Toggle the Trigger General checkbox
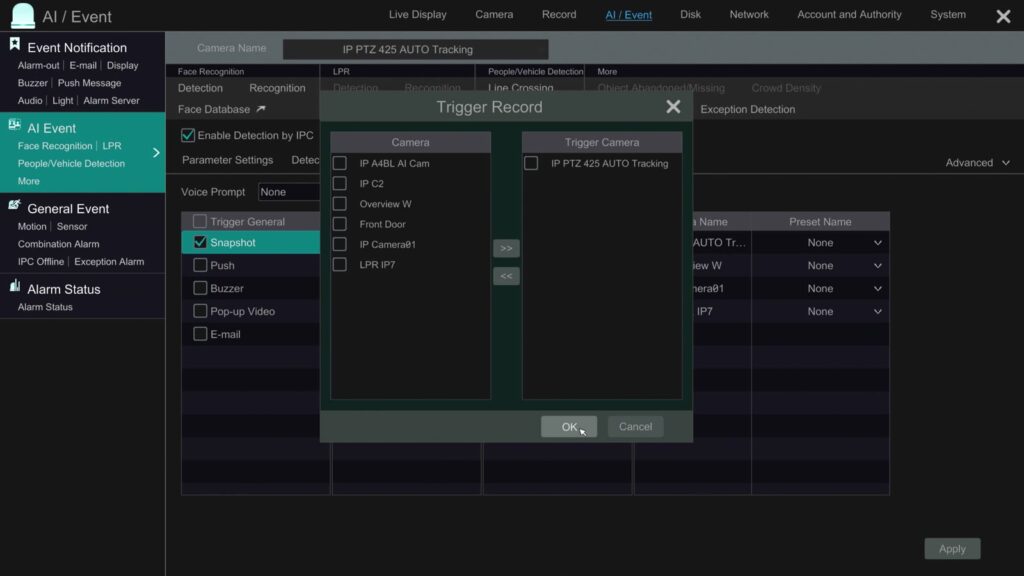Viewport: 1024px width, 576px height. [x=200, y=221]
